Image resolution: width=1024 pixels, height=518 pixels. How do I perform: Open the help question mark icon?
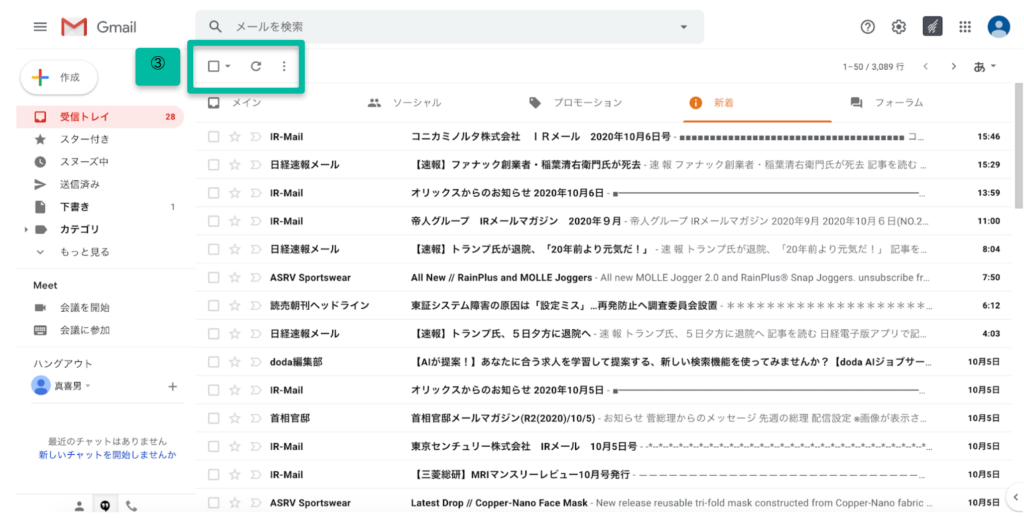point(868,27)
